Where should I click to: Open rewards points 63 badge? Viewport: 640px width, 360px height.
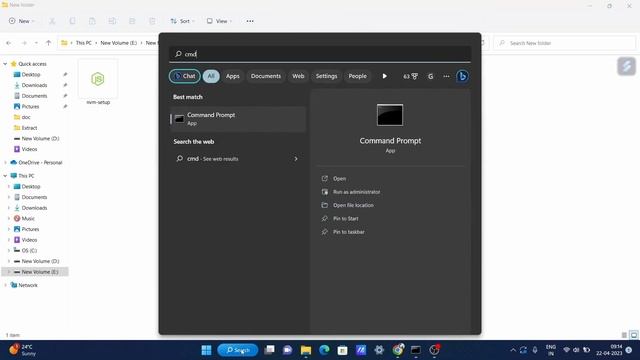(x=410, y=76)
